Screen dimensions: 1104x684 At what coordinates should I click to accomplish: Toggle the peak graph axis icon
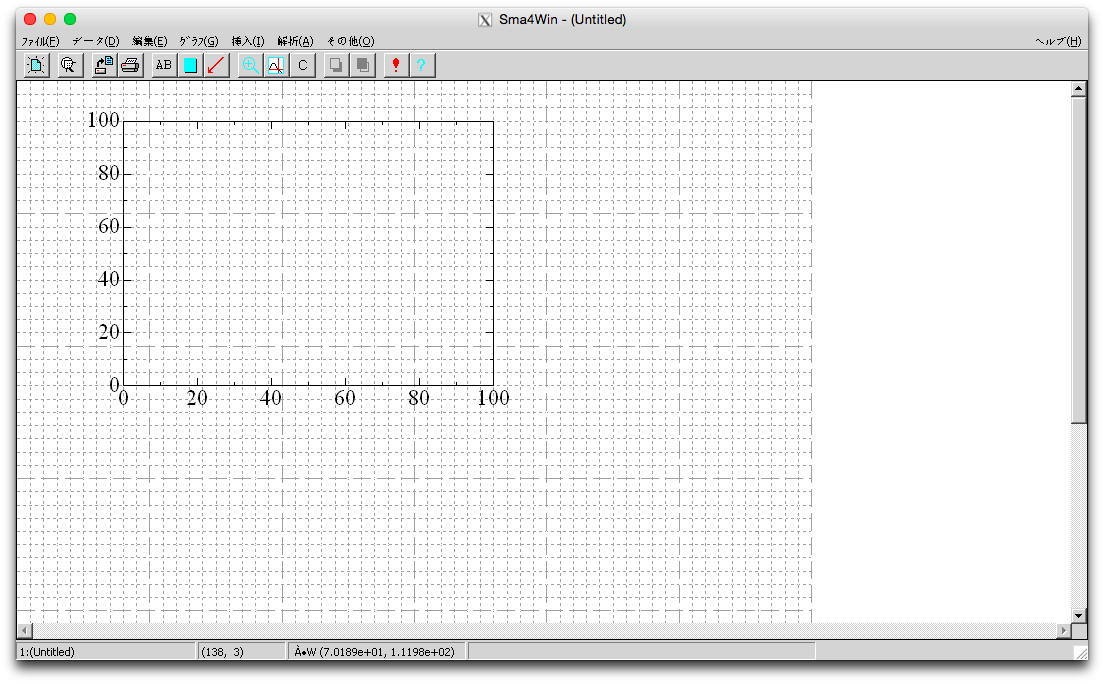[276, 64]
